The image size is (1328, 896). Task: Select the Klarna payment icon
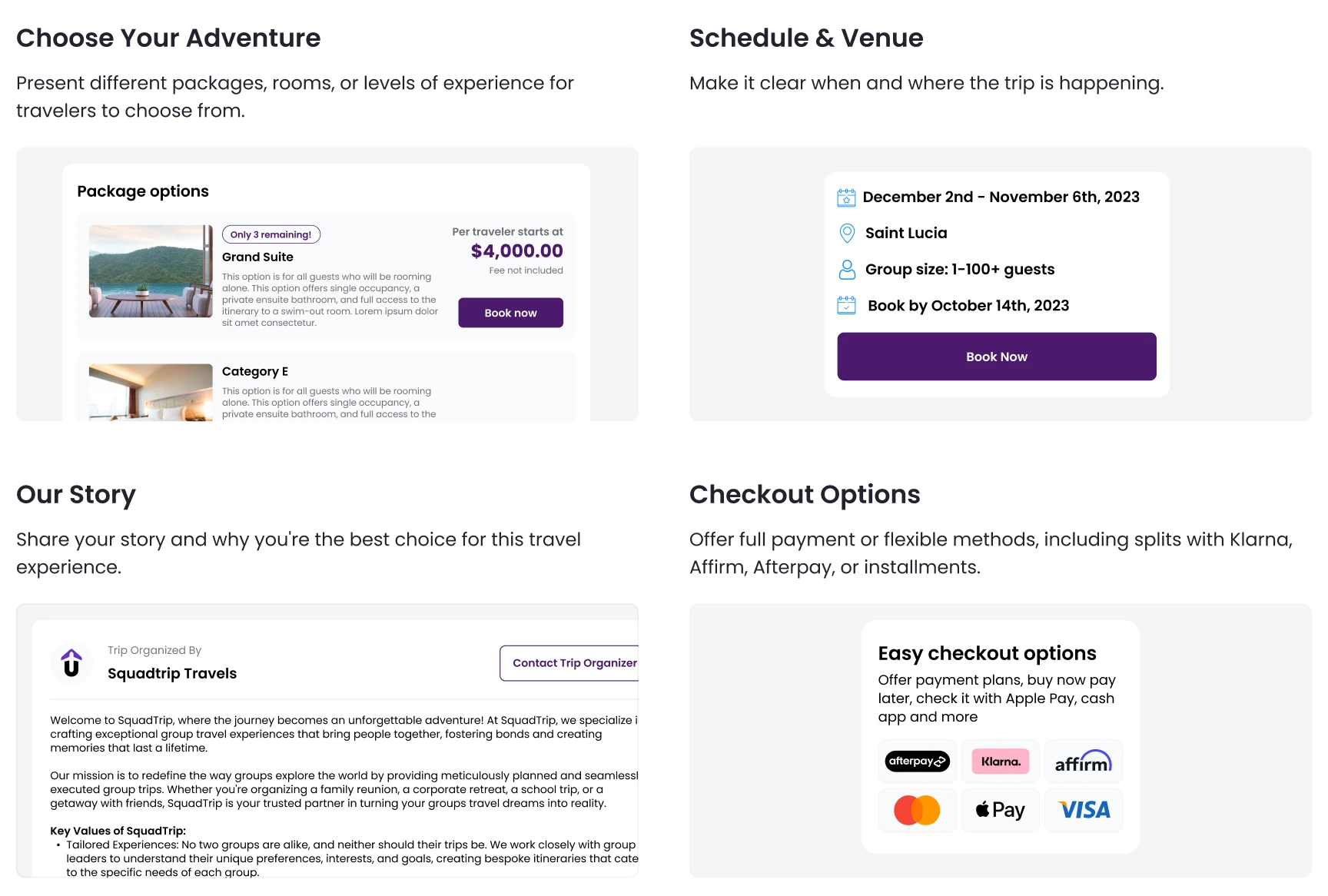pyautogui.click(x=1000, y=761)
